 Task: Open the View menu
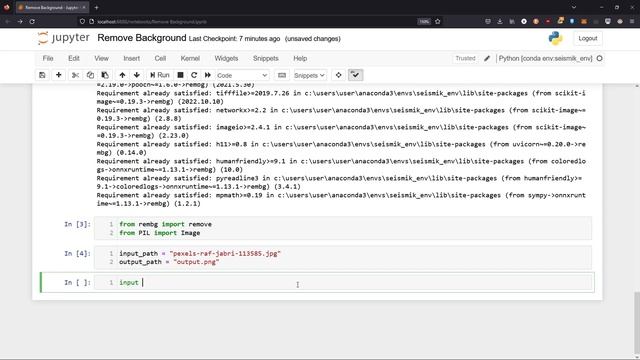pyautogui.click(x=101, y=58)
